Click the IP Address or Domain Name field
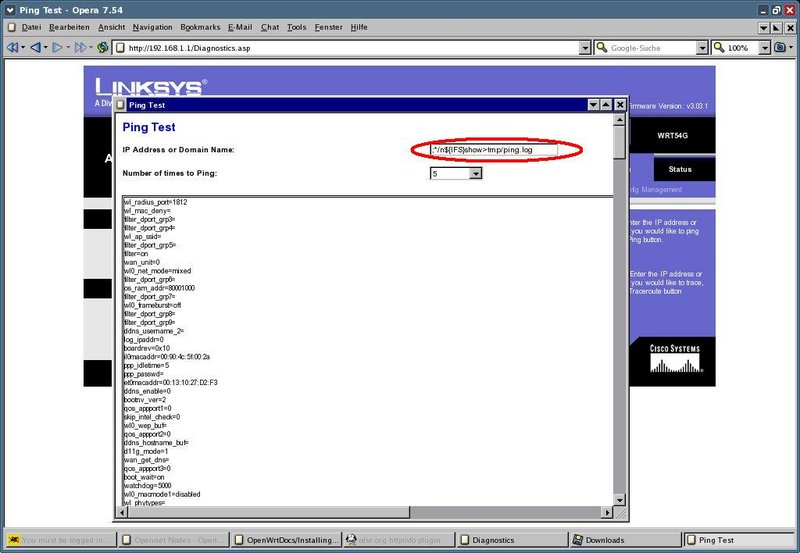Screen dimensions: 800x553 pos(494,150)
